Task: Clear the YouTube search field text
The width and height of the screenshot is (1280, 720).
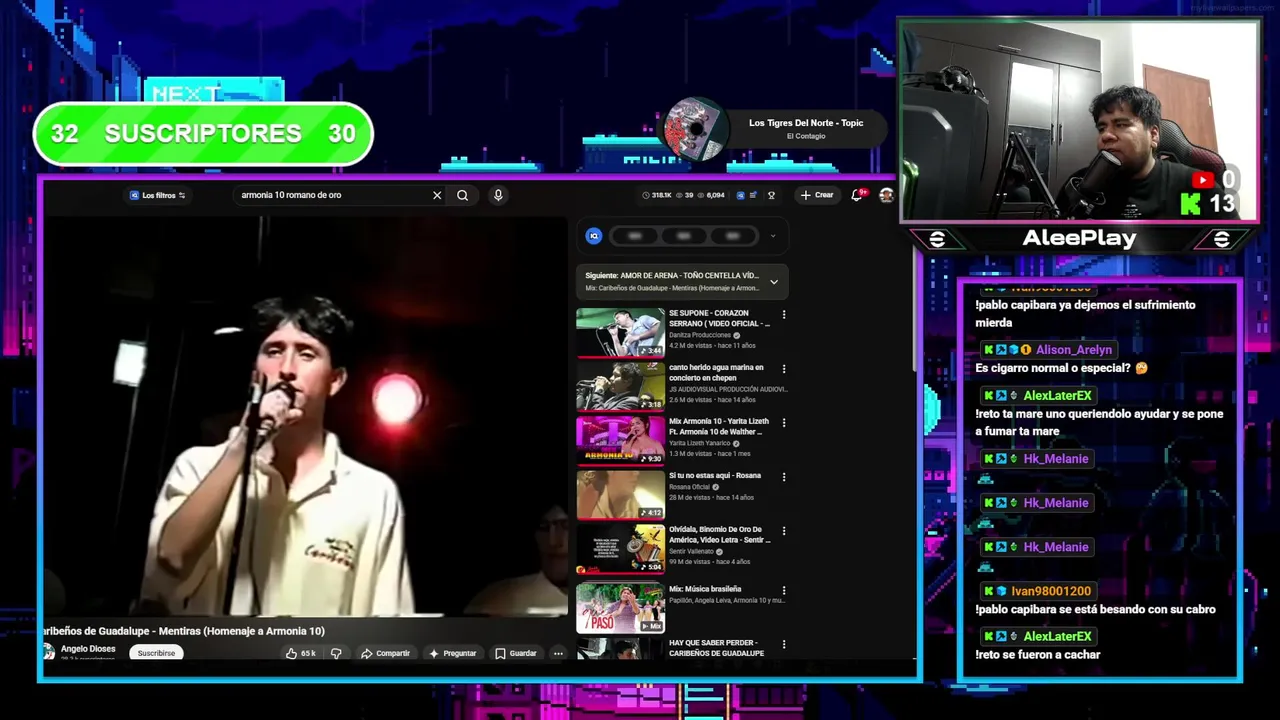Action: 437,195
